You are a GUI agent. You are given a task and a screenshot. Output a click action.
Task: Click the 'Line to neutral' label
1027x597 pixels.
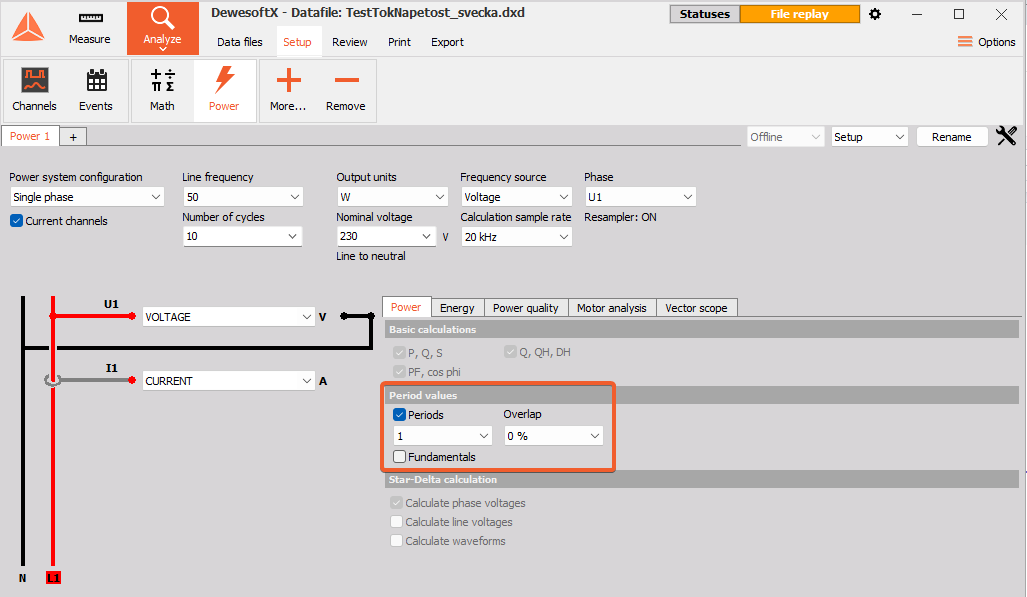(x=371, y=256)
